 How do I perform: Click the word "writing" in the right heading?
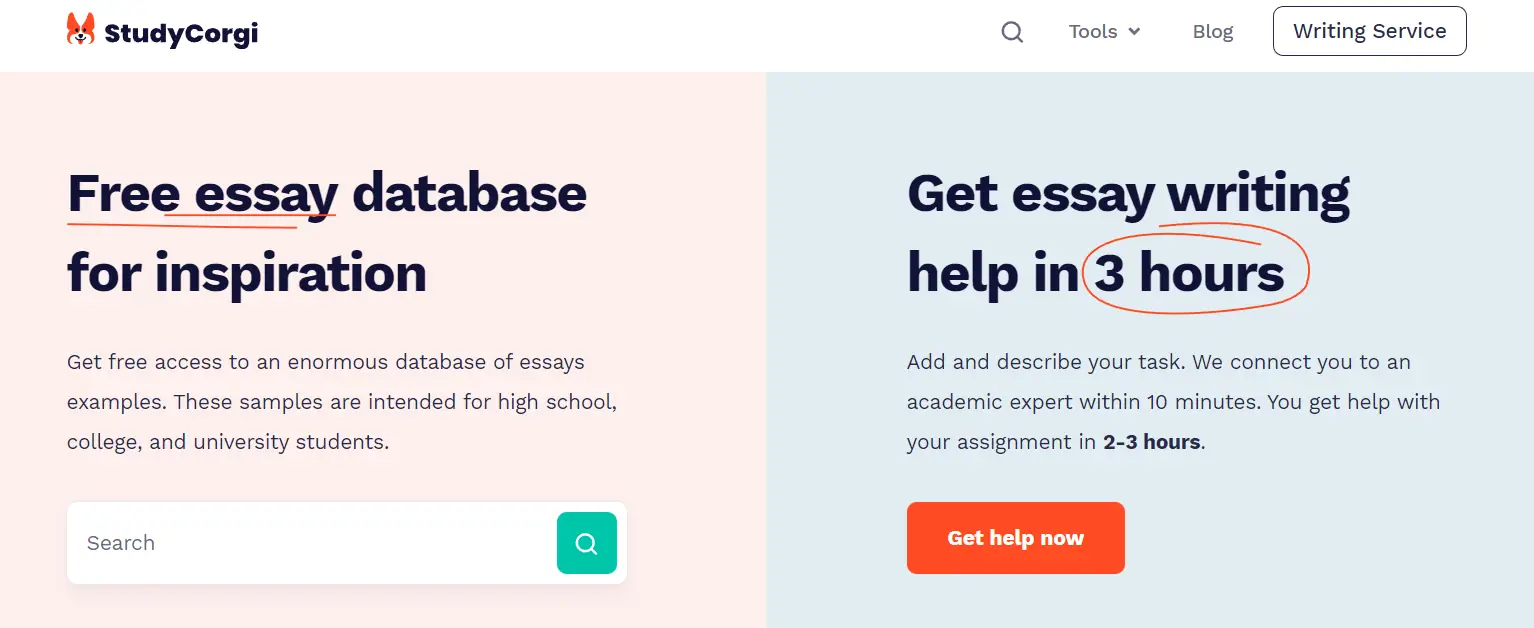[1258, 193]
